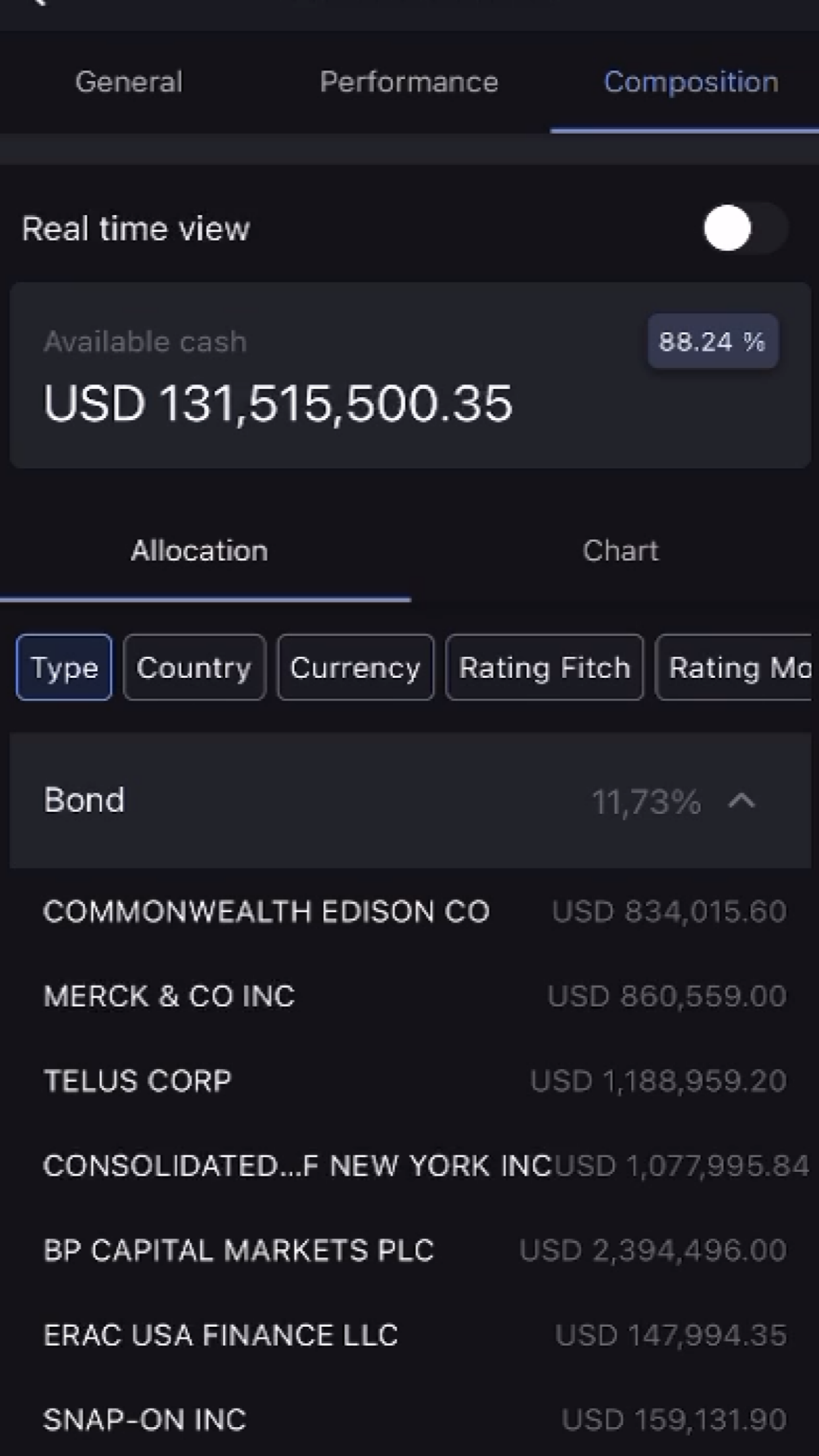Image resolution: width=819 pixels, height=1456 pixels.
Task: Select the TELUS CORP bond entry
Action: click(415, 1081)
